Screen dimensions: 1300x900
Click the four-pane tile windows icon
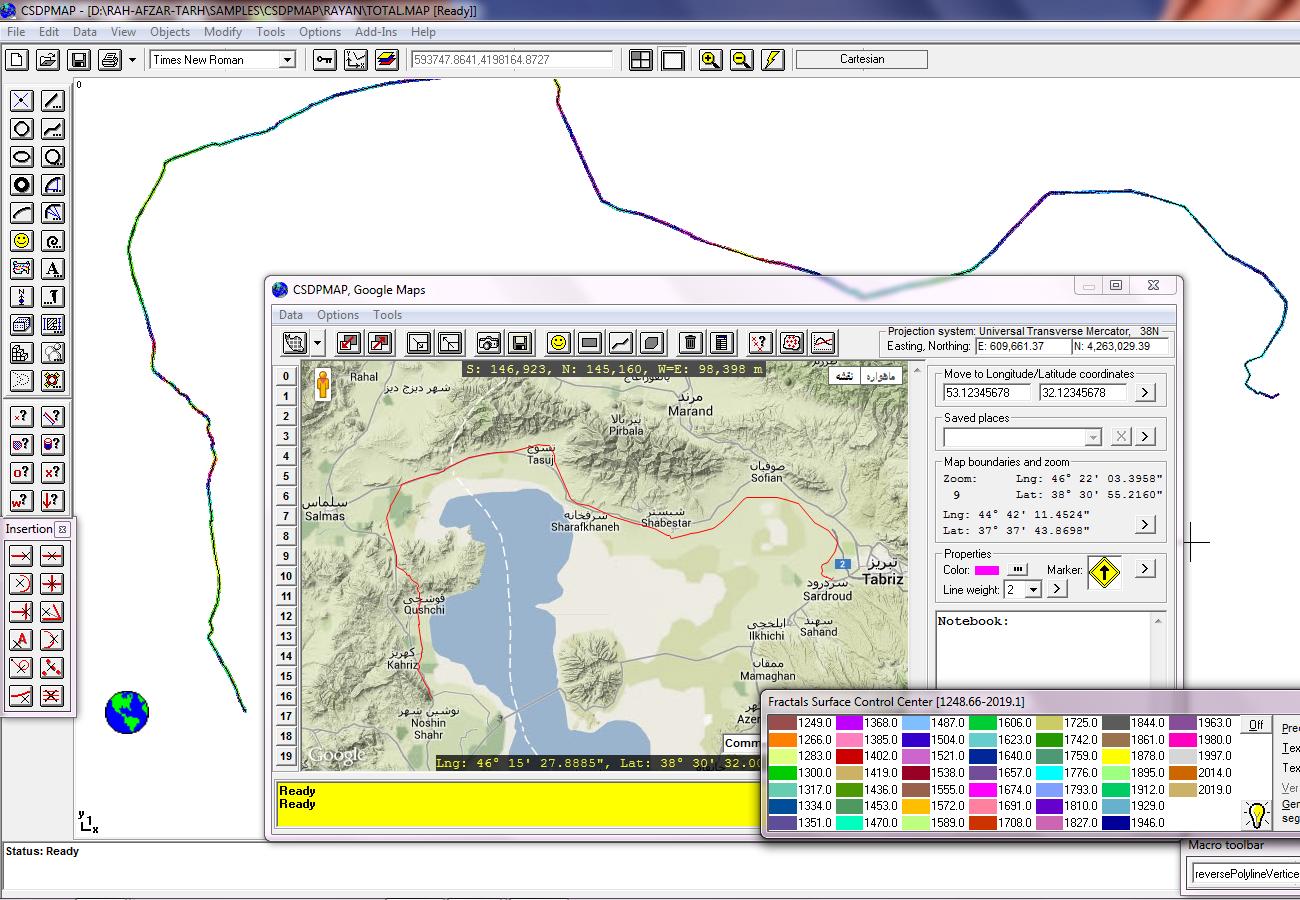point(641,60)
